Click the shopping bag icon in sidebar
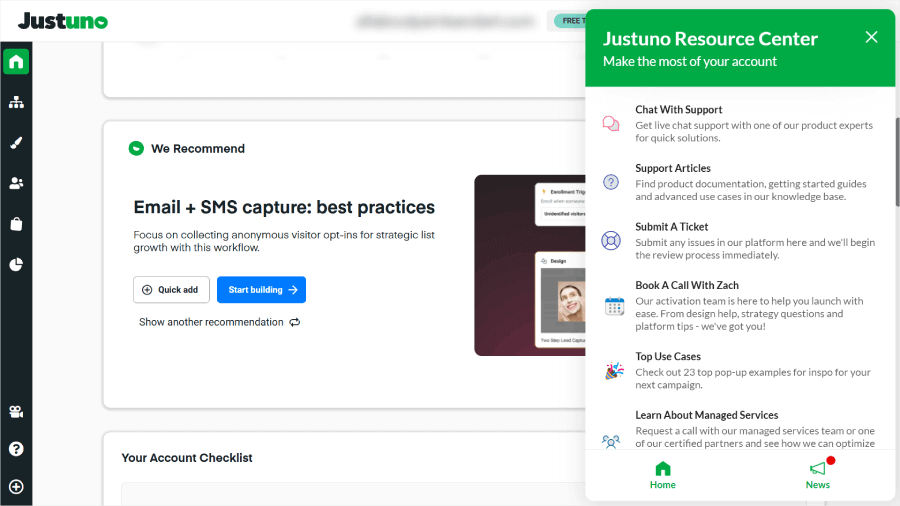Viewport: 900px width, 506px height. tap(16, 224)
